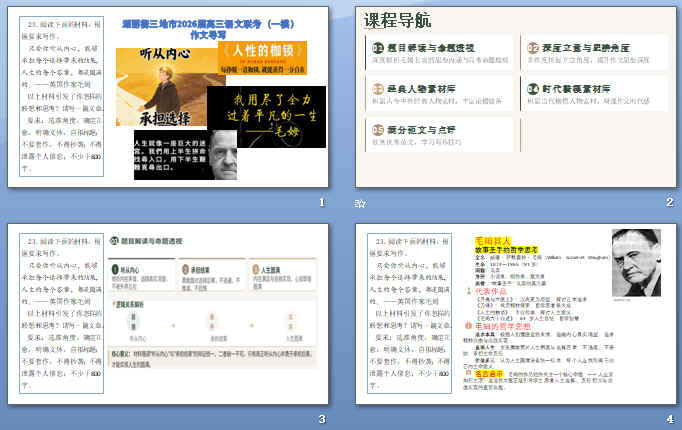Click the black quote image signed 毛姆
This screenshot has height=430, width=682.
(x=267, y=117)
